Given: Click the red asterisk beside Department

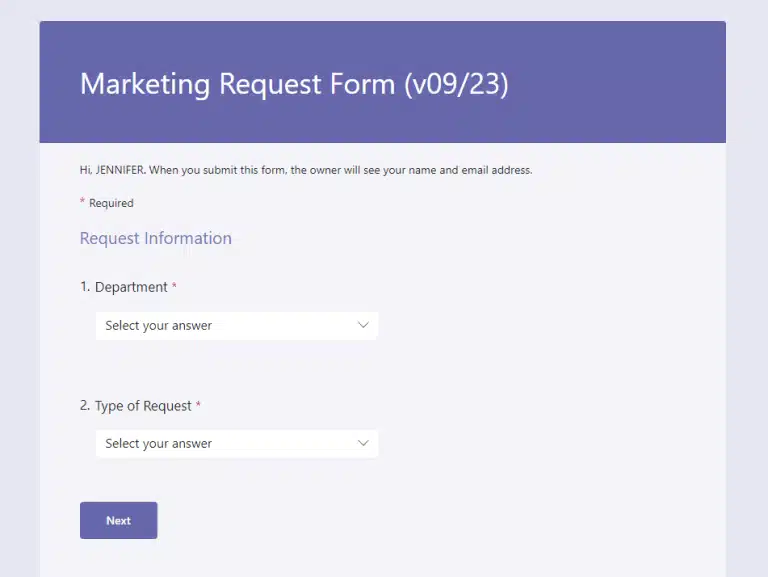Looking at the screenshot, I should [175, 287].
